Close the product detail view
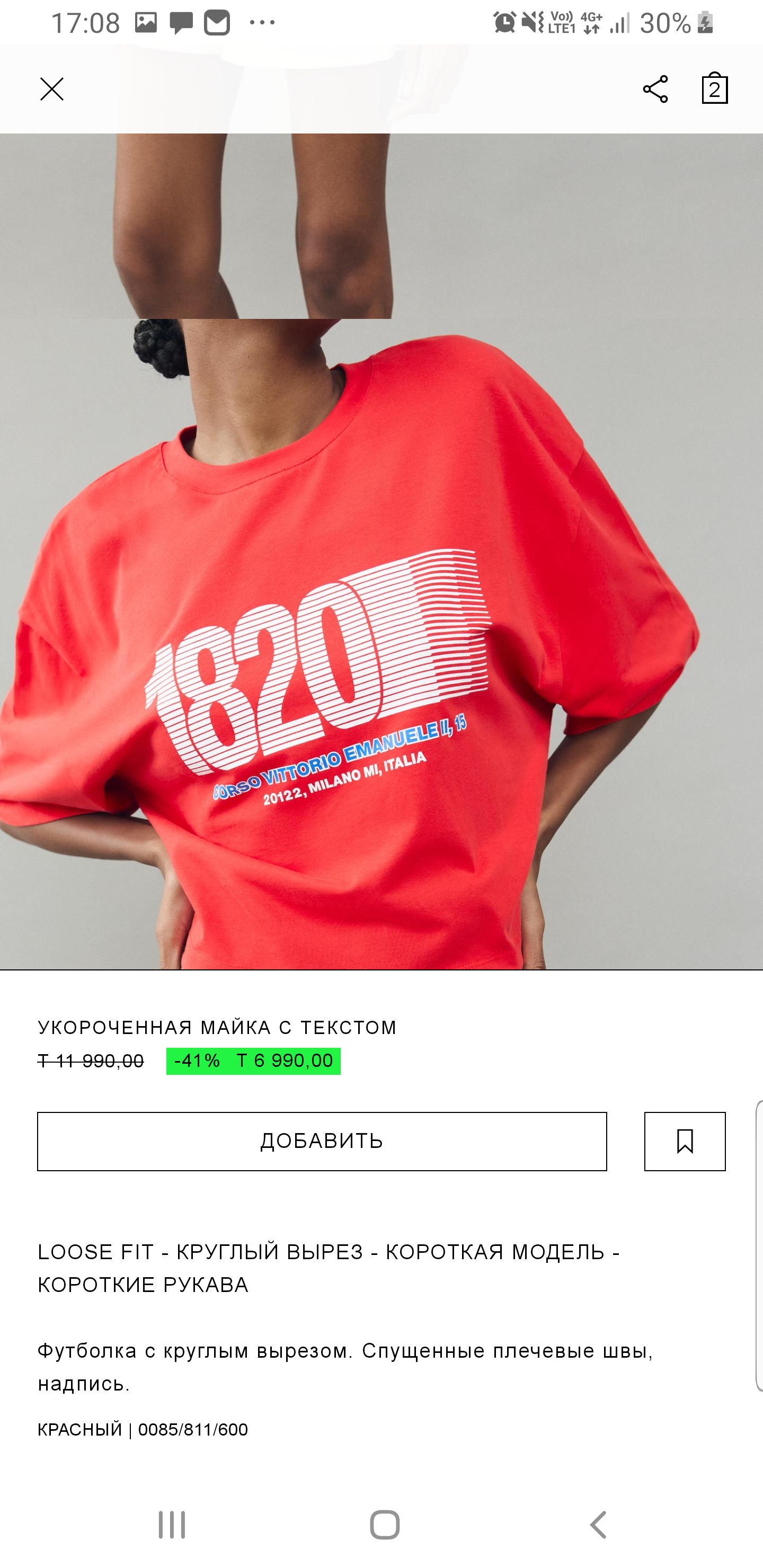Screen dimensions: 763x1568 [52, 89]
